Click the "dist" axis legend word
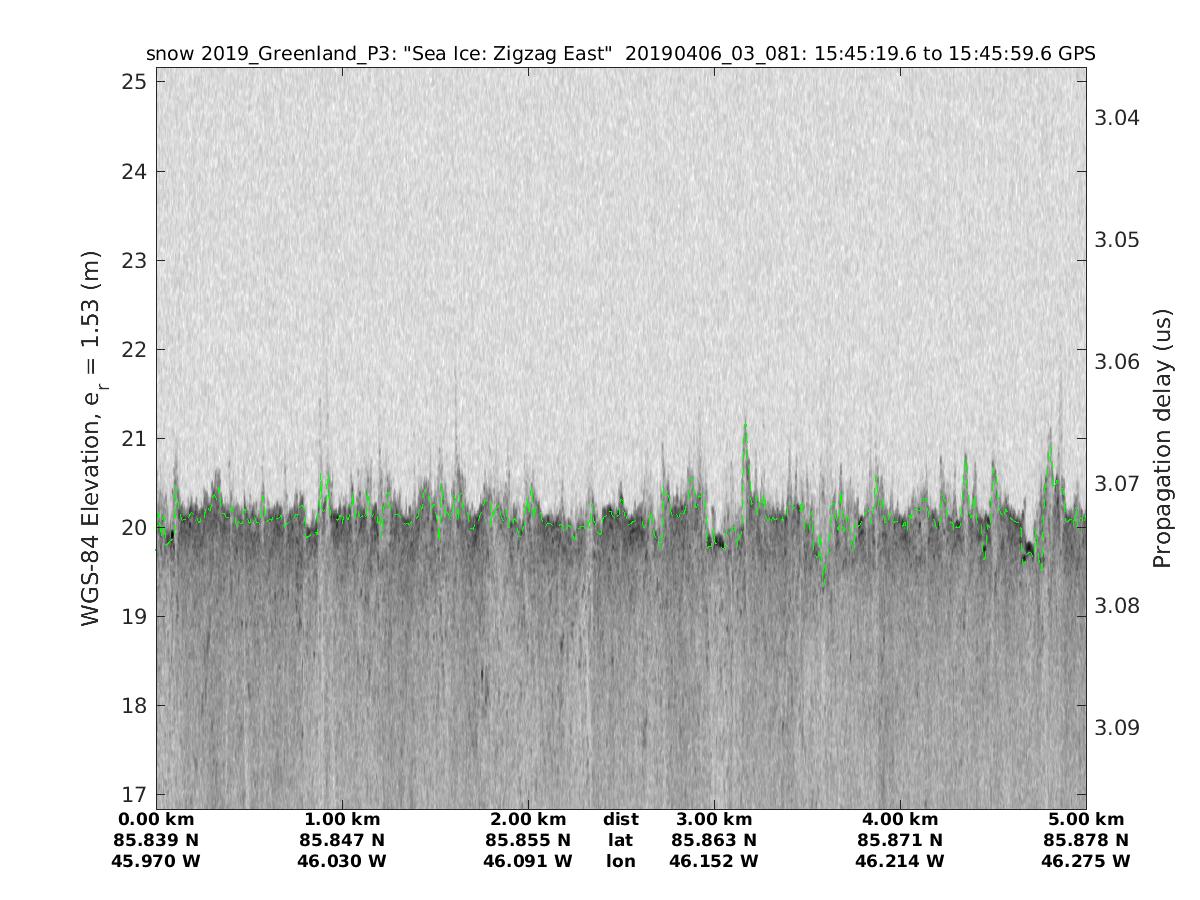1200x900 pixels. click(x=620, y=820)
